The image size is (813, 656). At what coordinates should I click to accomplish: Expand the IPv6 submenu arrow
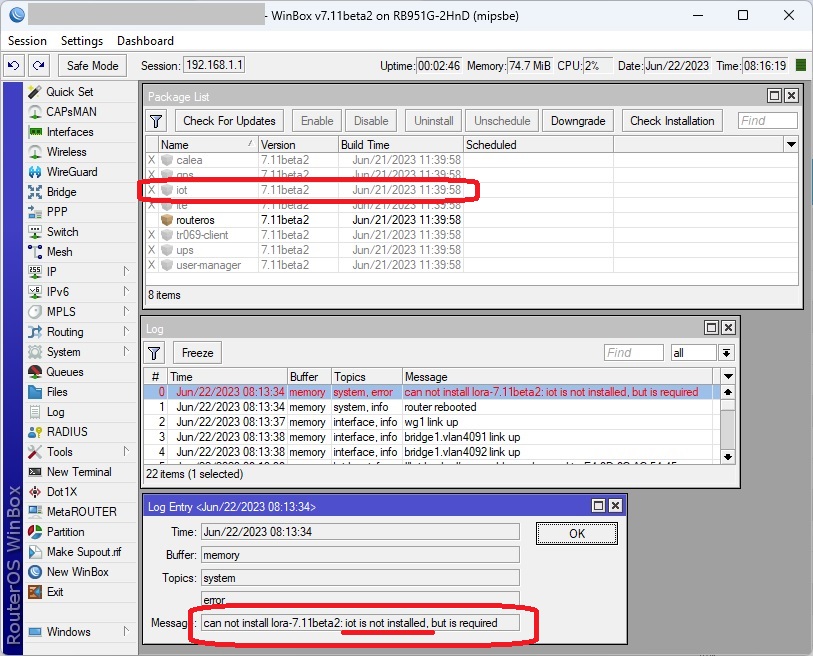pyautogui.click(x=126, y=291)
